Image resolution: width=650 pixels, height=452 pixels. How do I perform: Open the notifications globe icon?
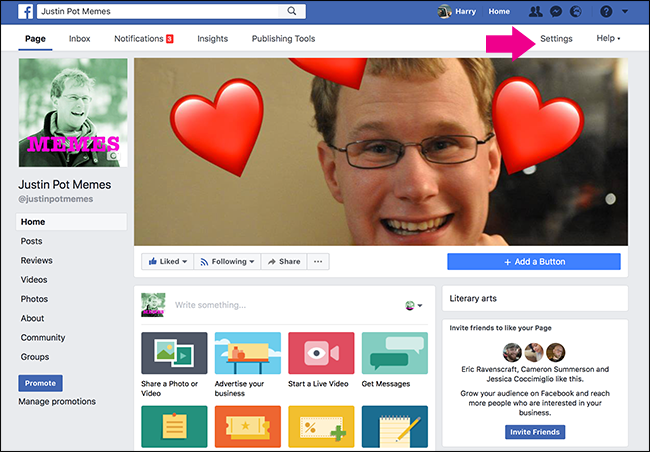coord(576,12)
